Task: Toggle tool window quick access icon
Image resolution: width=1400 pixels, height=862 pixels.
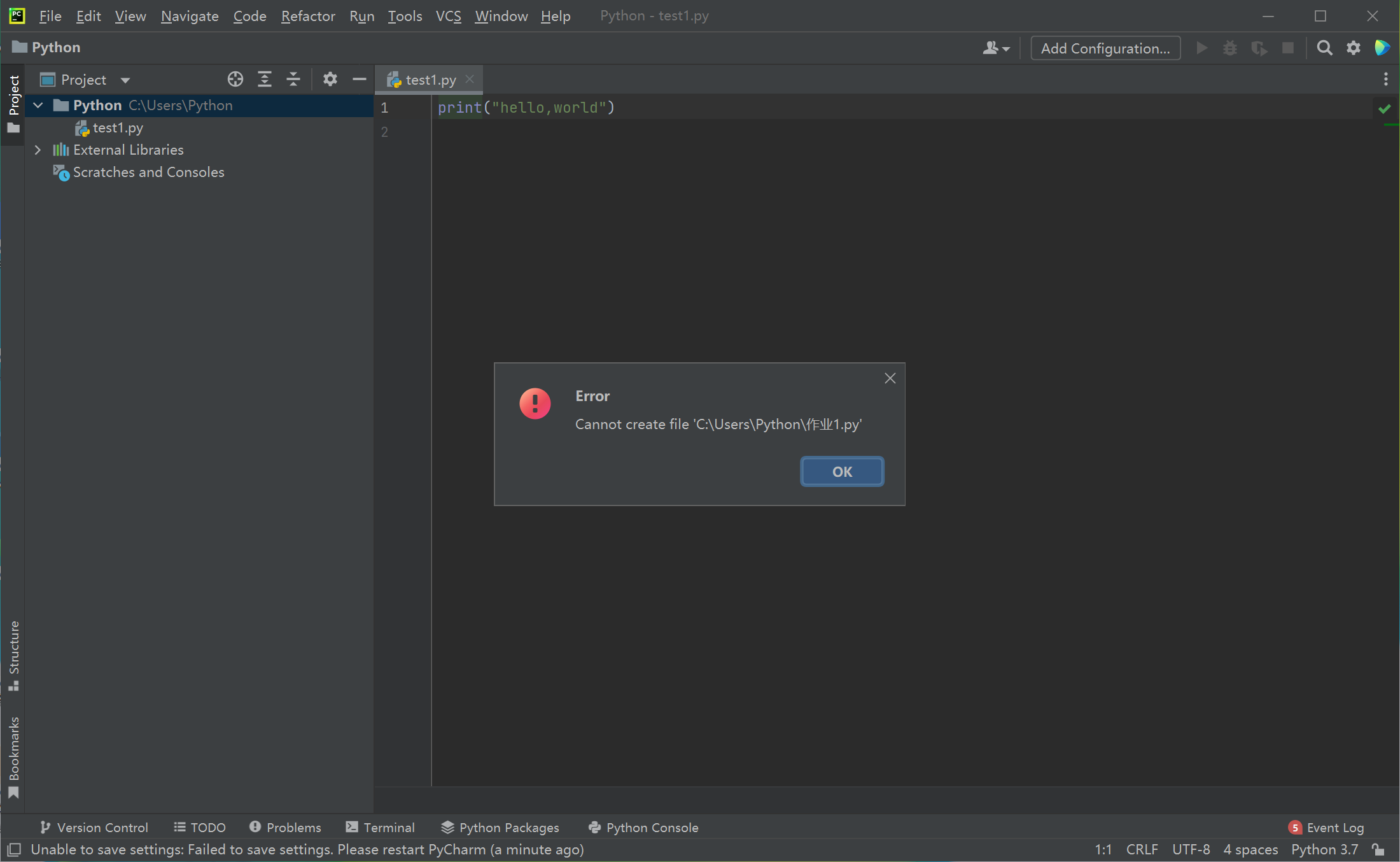Action: click(x=14, y=850)
